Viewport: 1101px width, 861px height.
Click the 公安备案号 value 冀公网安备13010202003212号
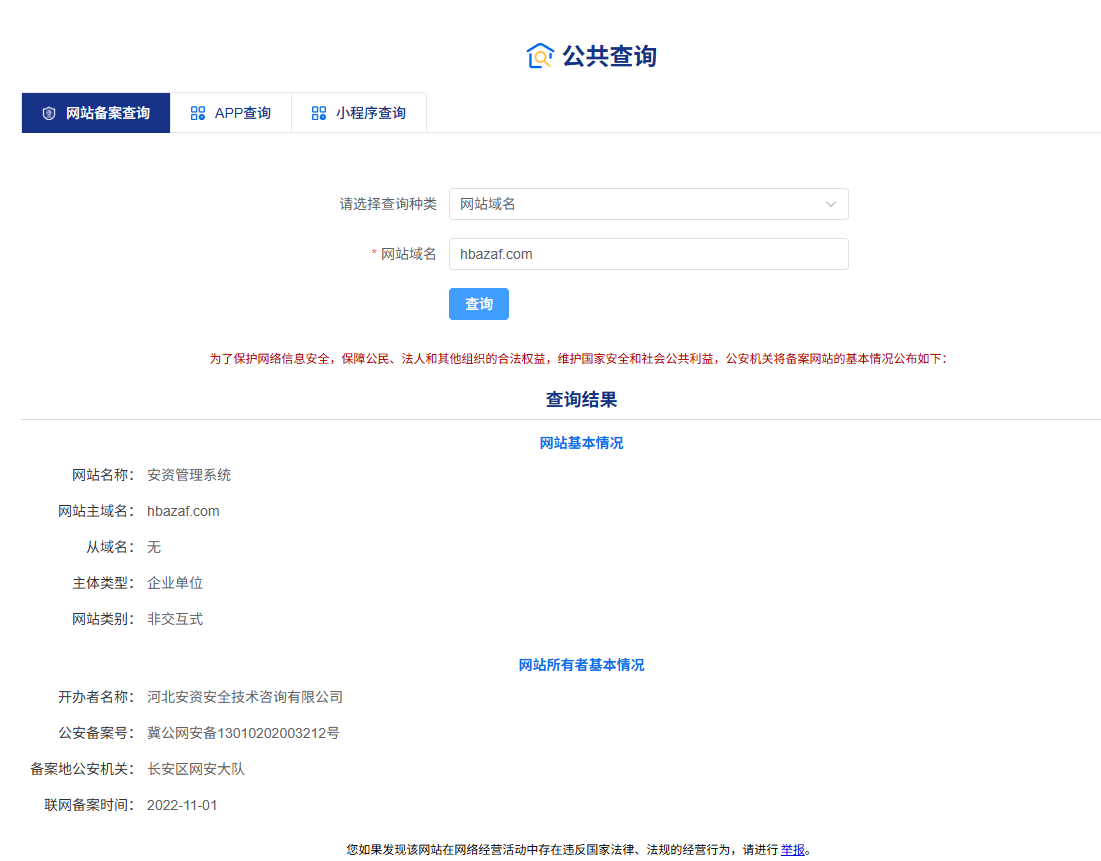point(243,733)
